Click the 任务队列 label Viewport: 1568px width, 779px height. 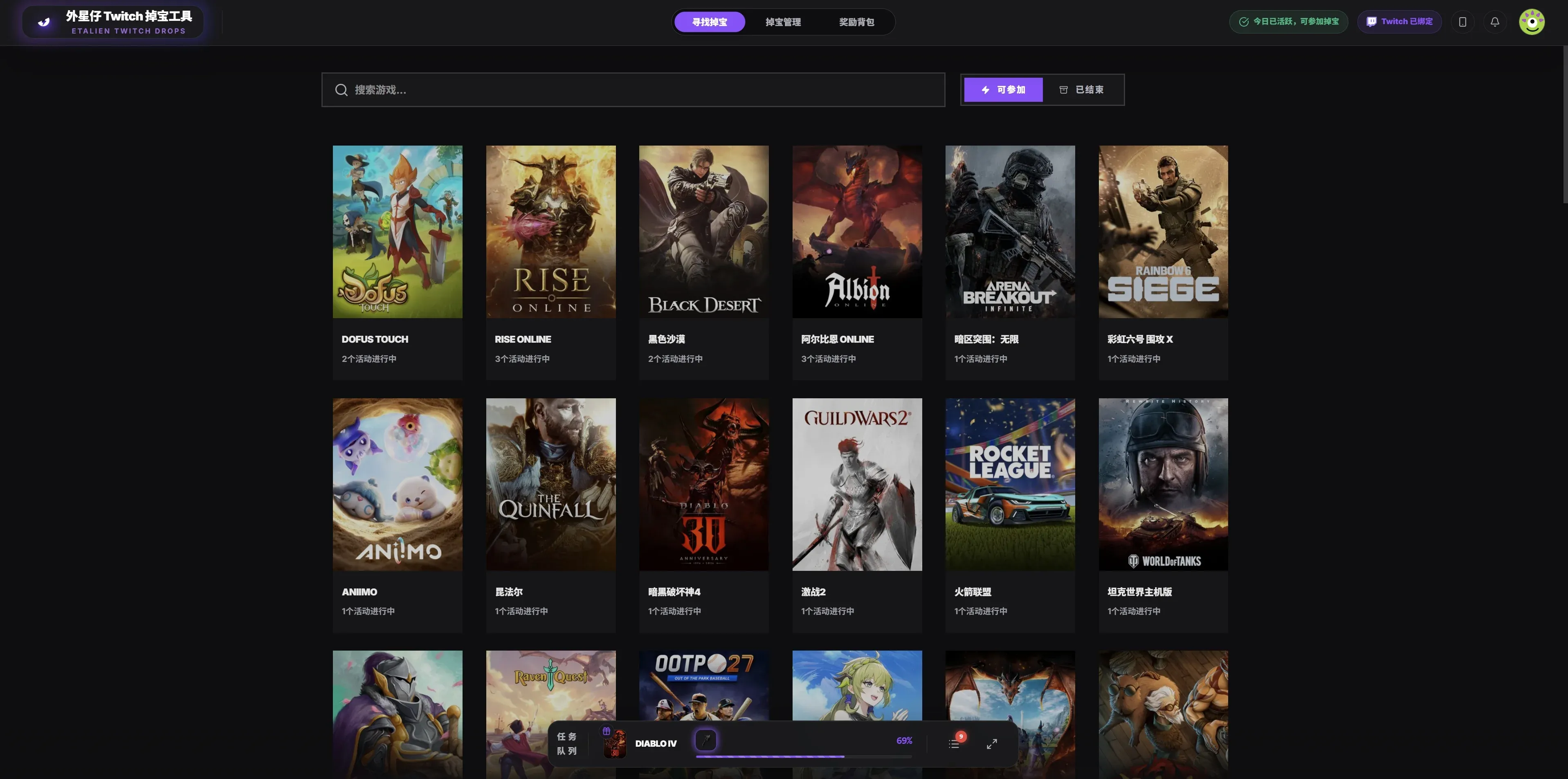coord(567,744)
